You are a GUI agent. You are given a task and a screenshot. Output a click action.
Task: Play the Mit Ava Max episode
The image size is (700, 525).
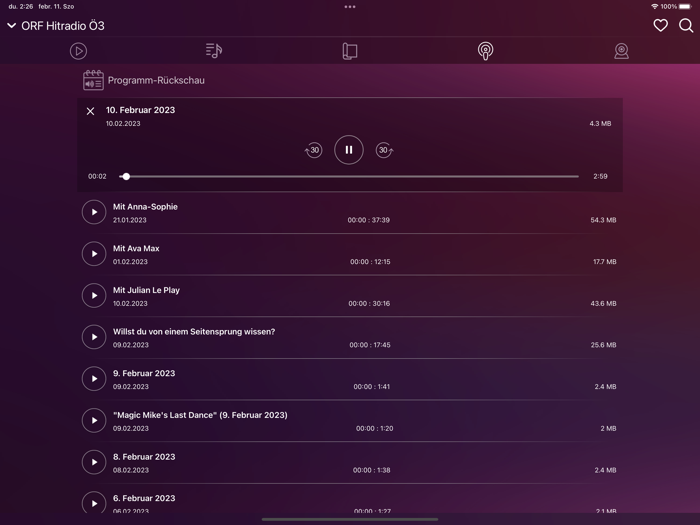[94, 254]
